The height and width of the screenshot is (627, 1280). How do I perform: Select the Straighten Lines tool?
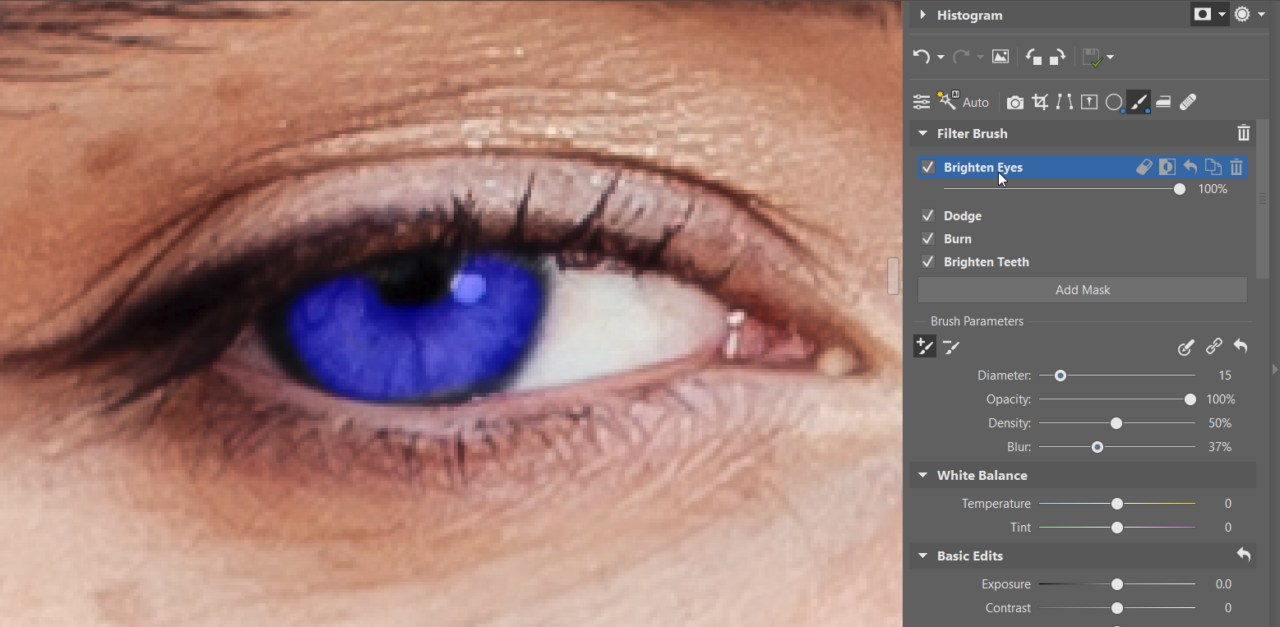[x=1064, y=101]
